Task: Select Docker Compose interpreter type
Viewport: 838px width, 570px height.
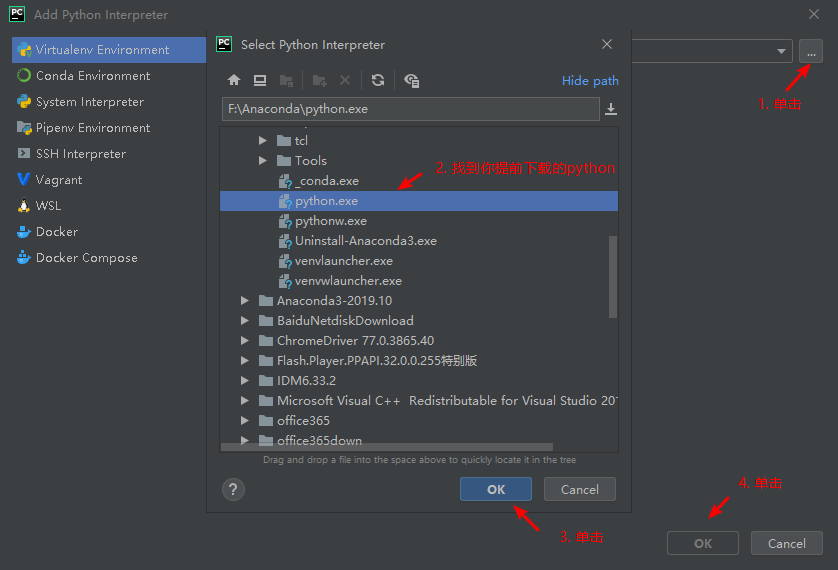Action: coord(86,258)
